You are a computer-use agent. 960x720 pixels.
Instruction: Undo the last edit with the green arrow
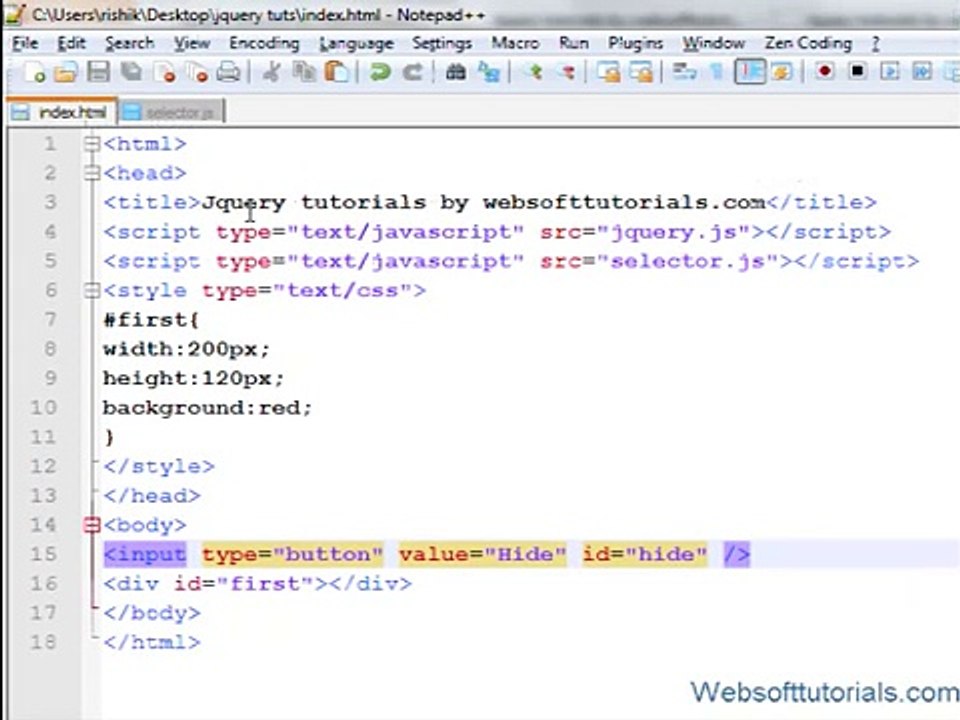[380, 73]
